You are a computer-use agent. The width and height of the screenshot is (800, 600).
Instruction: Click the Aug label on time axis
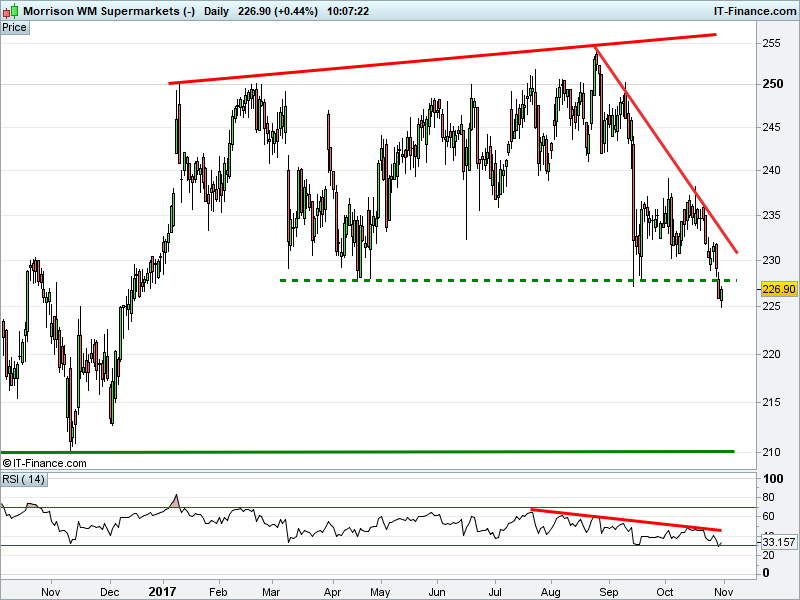[551, 592]
